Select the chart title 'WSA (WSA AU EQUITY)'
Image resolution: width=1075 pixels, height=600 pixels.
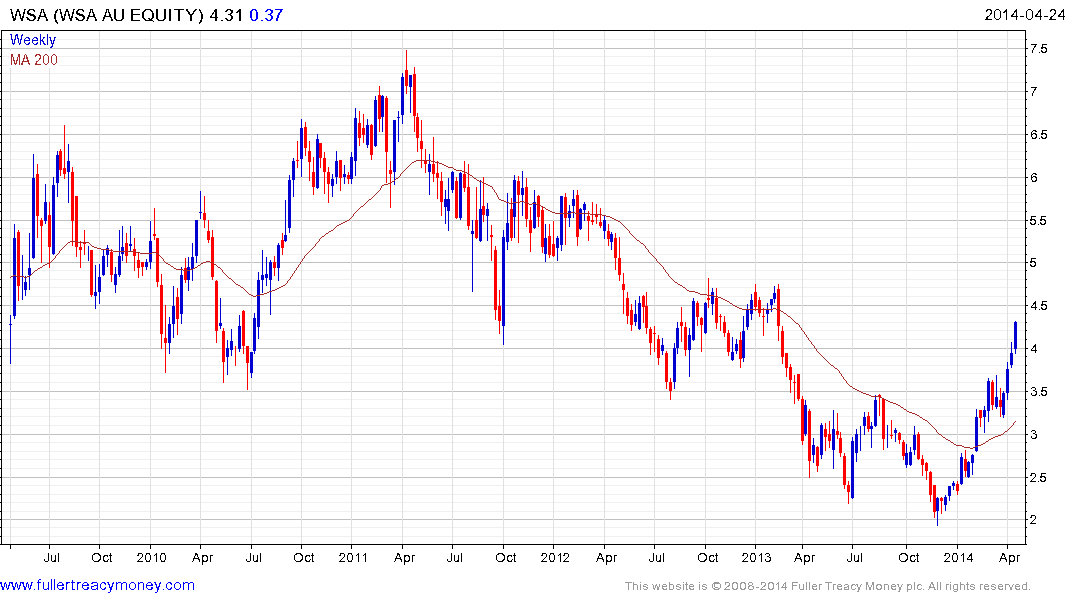coord(106,15)
